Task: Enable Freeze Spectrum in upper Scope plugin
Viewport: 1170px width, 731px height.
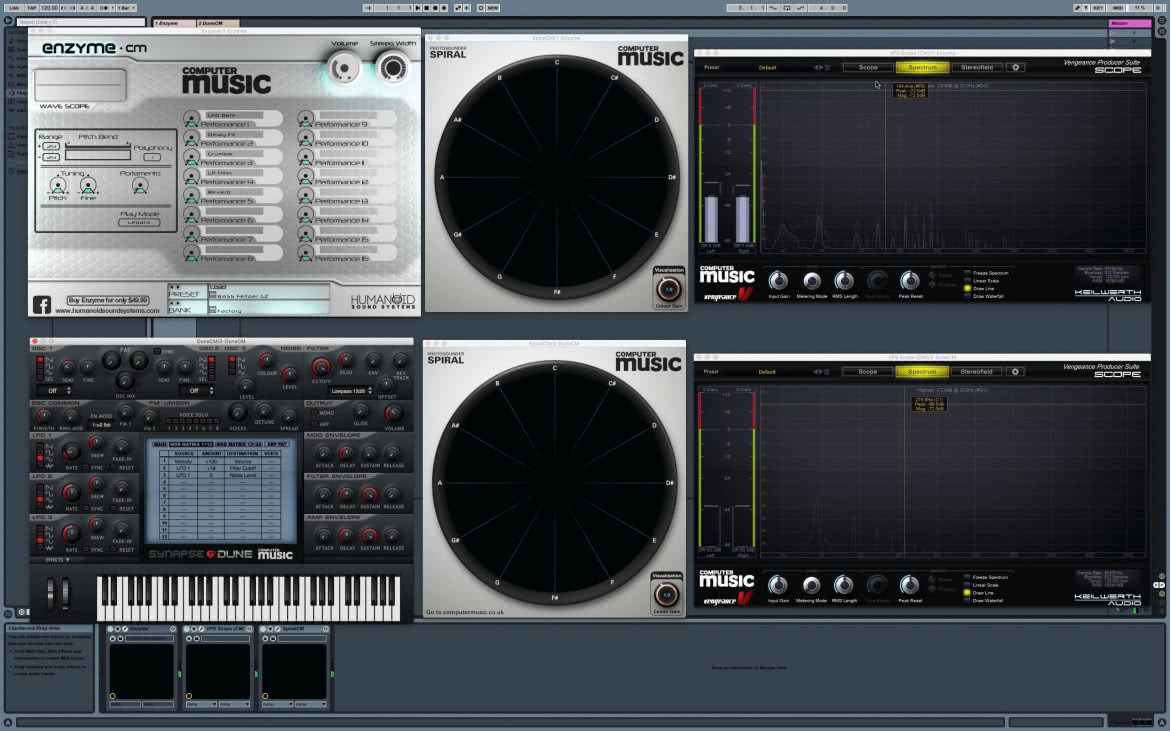Action: coord(968,273)
